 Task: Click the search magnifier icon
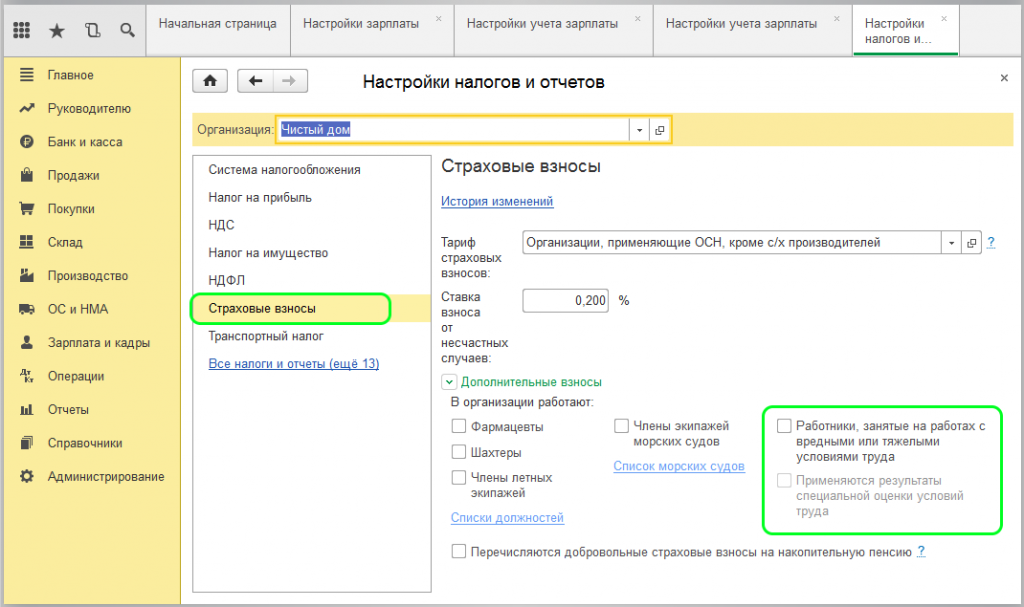click(127, 30)
